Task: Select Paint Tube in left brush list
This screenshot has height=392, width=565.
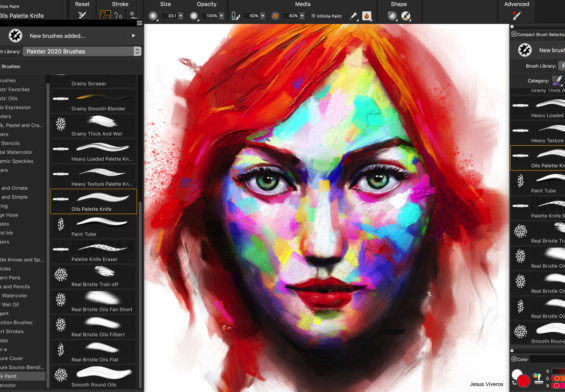Action: [93, 226]
